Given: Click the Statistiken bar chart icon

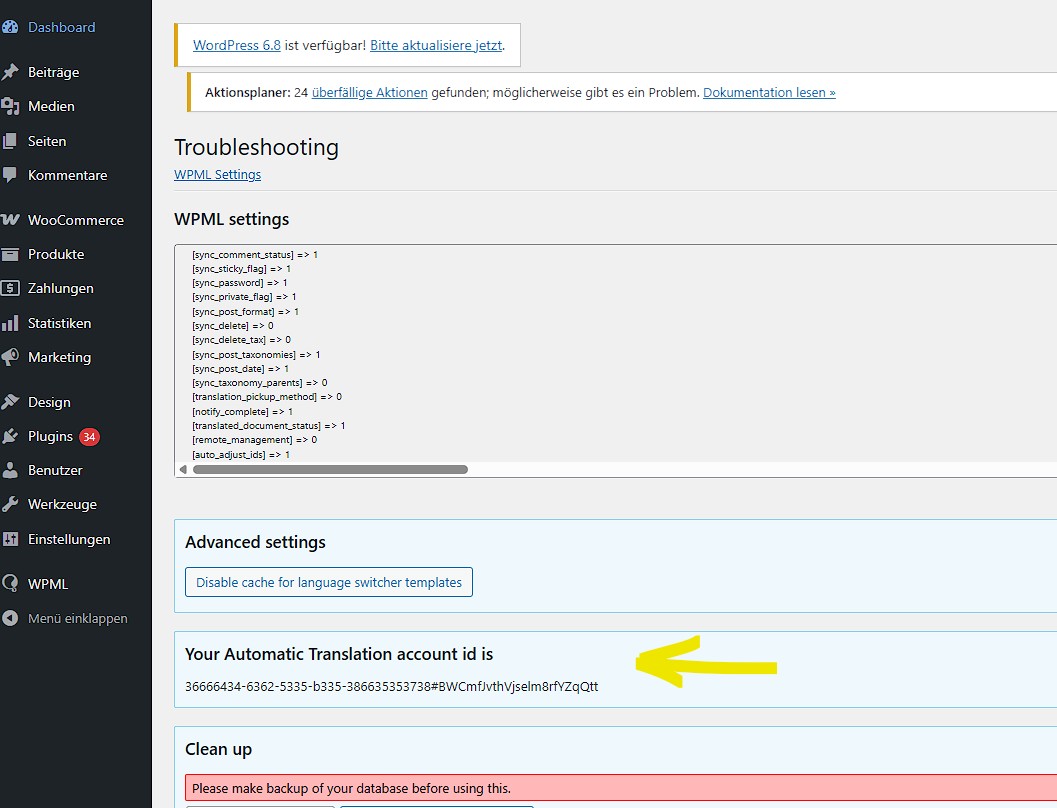Looking at the screenshot, I should pyautogui.click(x=10, y=323).
